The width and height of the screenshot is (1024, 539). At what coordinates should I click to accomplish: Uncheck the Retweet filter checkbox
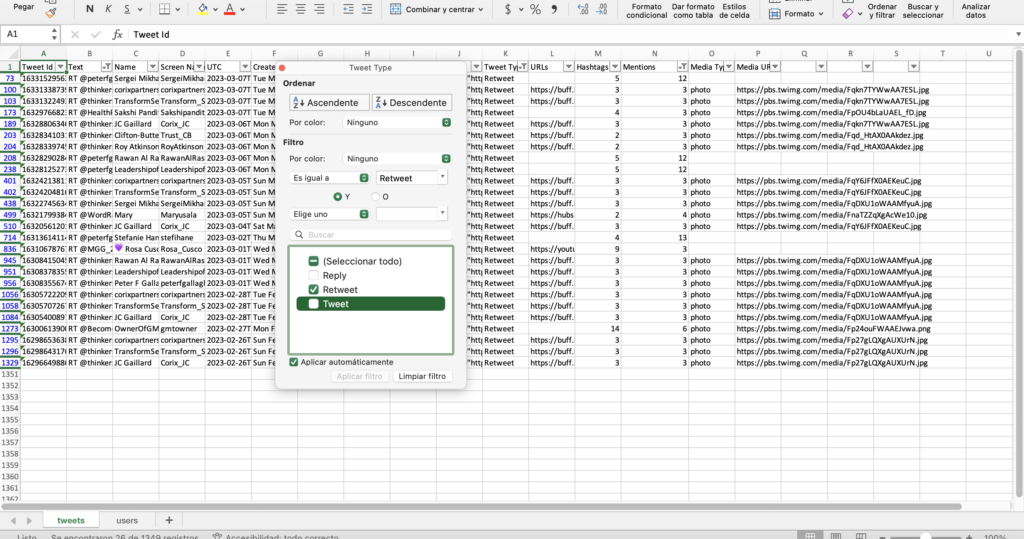click(314, 289)
